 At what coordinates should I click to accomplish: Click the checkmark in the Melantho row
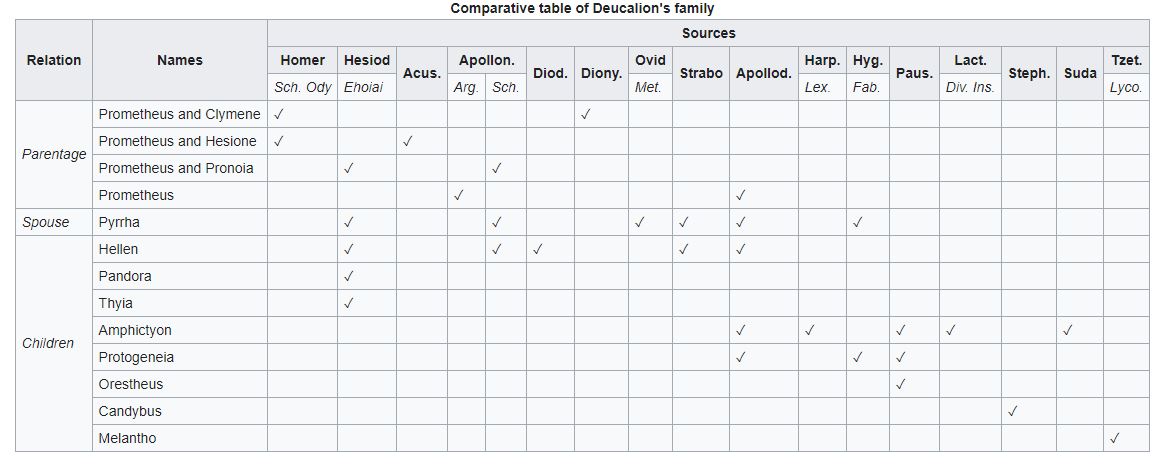pyautogui.click(x=1115, y=438)
